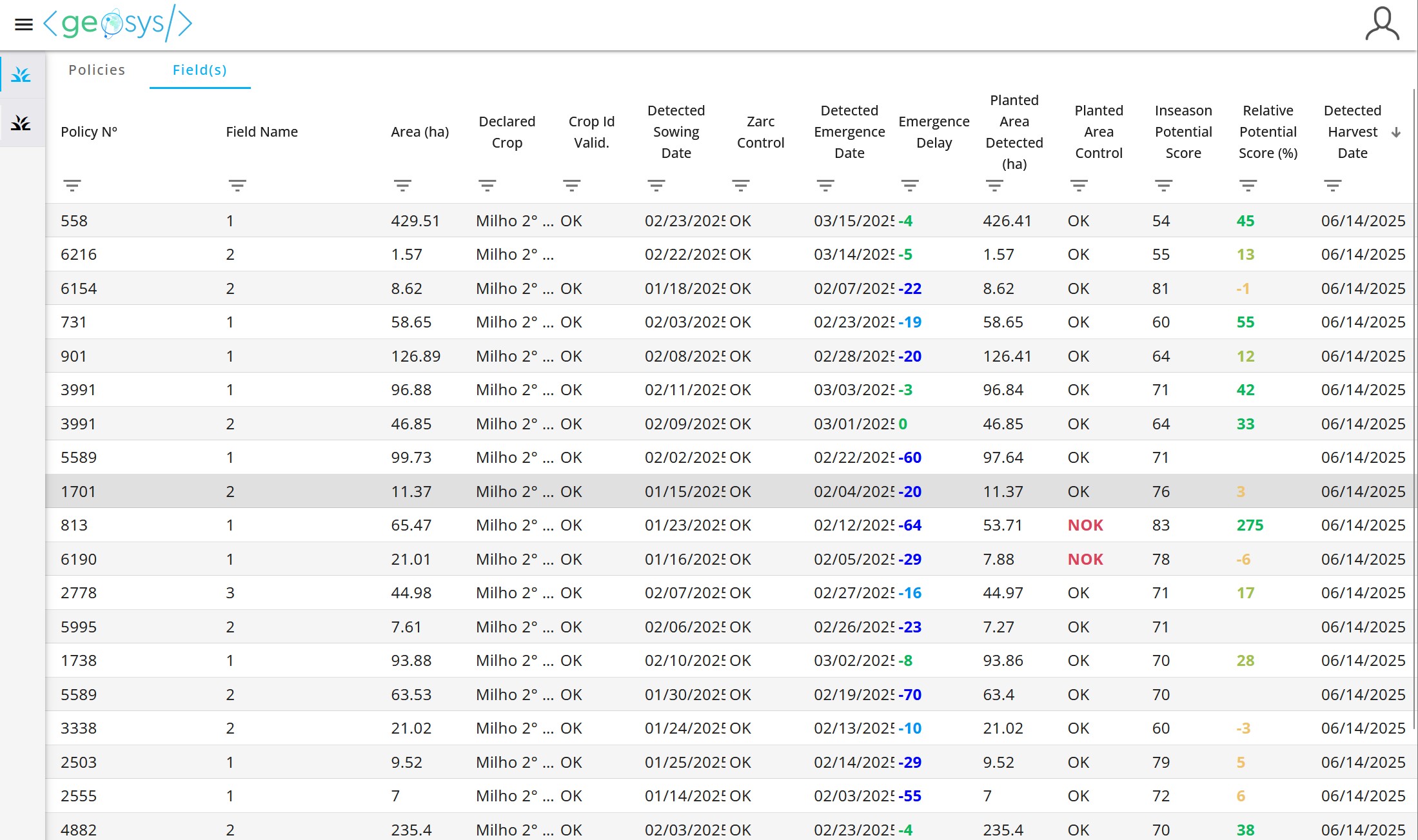Image resolution: width=1418 pixels, height=840 pixels.
Task: Open the Emergence Delay column filter
Action: click(910, 186)
